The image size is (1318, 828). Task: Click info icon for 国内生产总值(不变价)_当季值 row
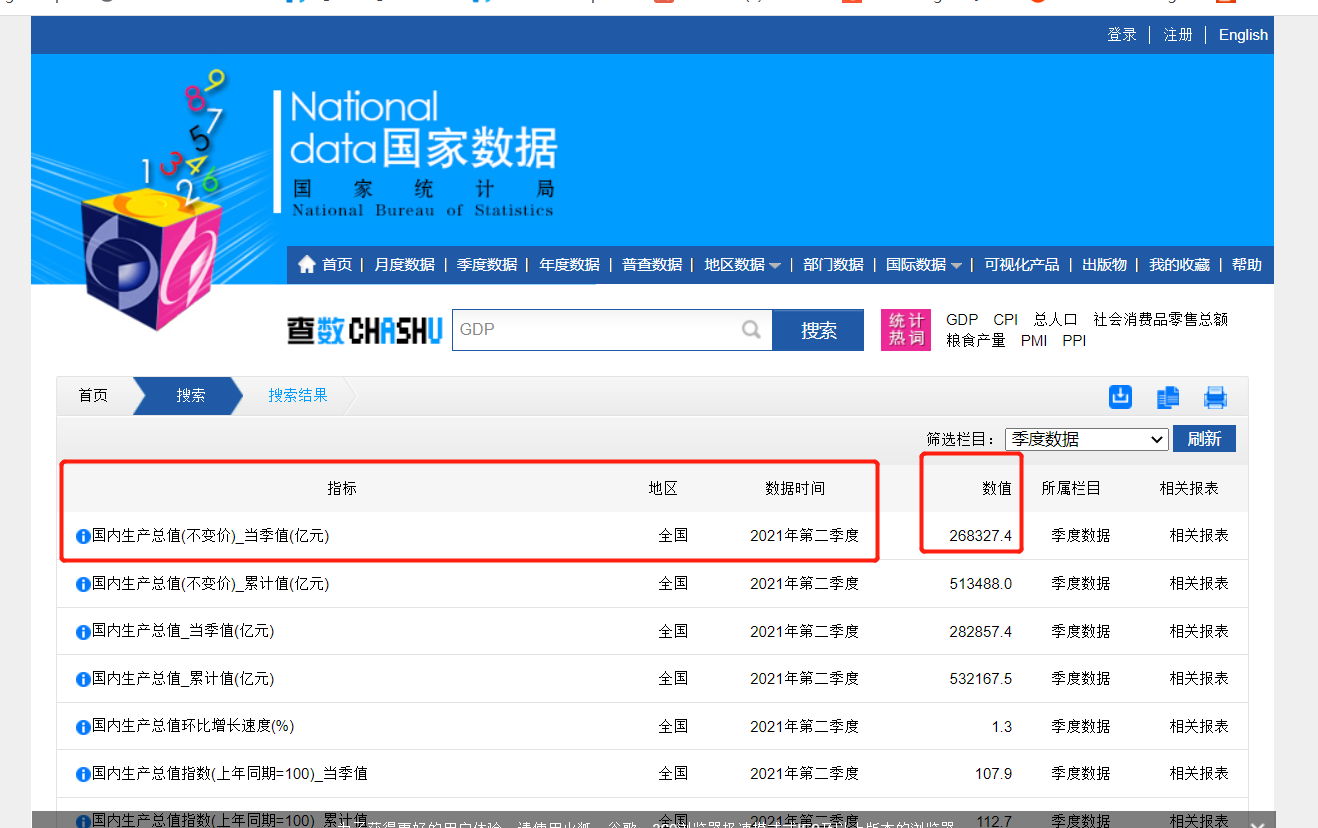coord(83,536)
